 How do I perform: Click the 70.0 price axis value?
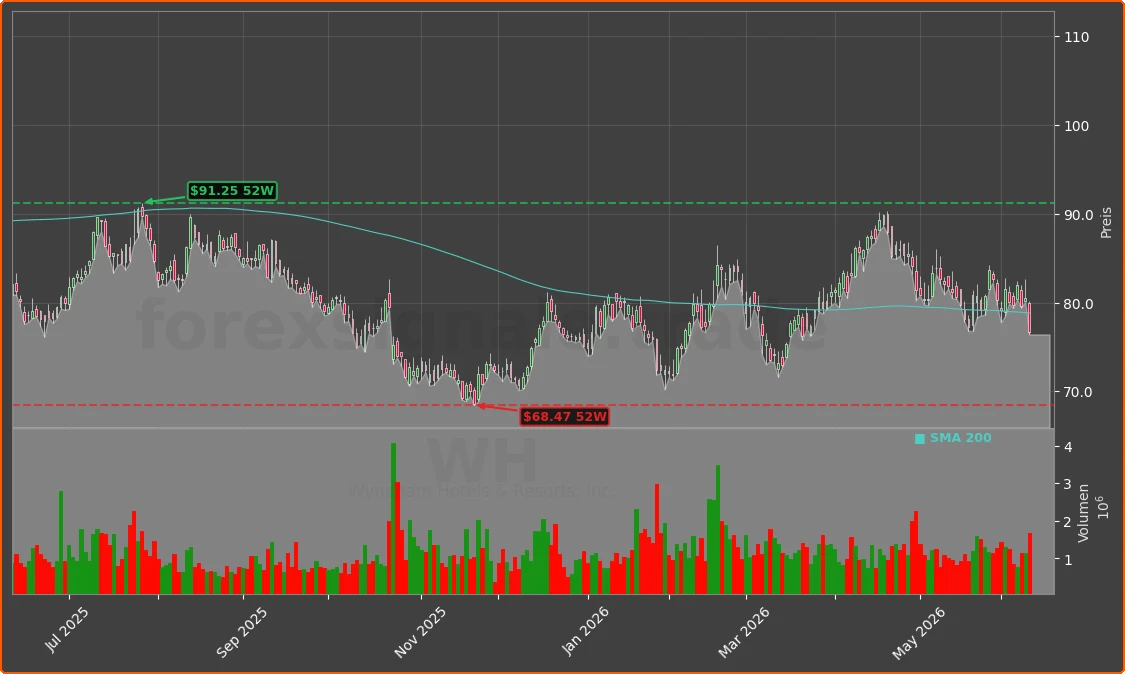1078,393
